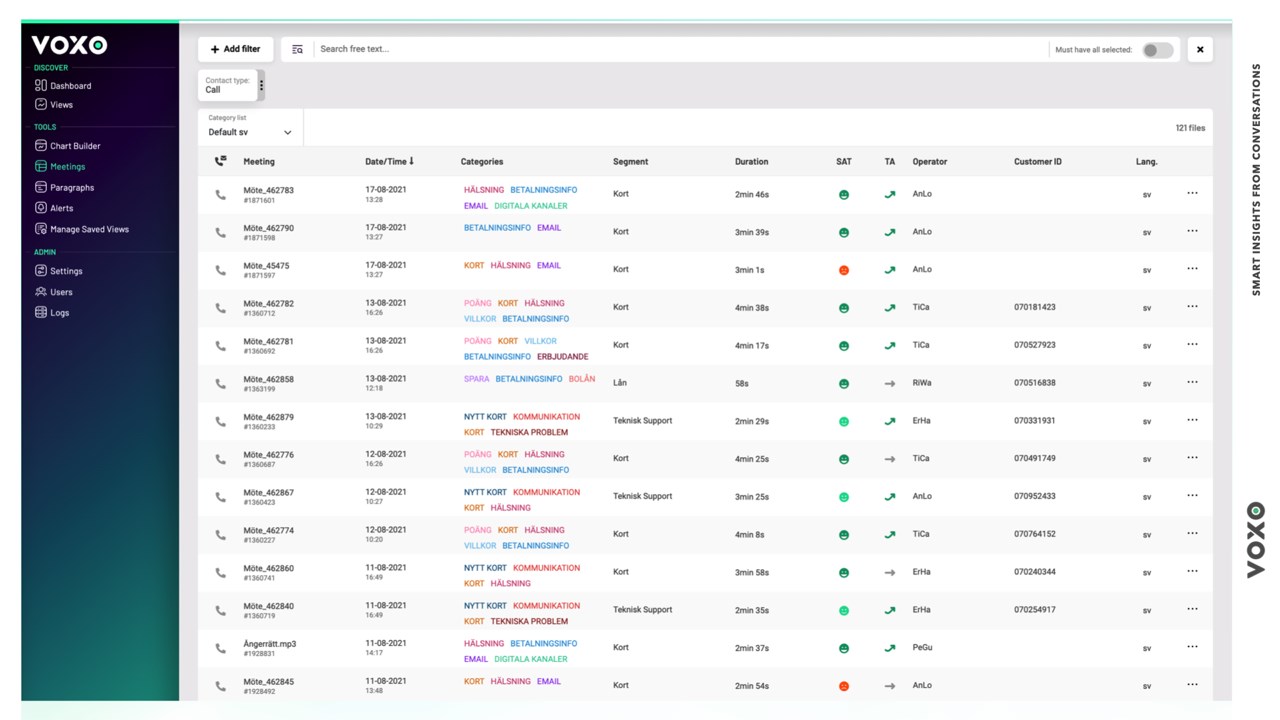The height and width of the screenshot is (720, 1280).
Task: Click the HÄLSNING category tag on Möte_462783
Action: pos(484,190)
